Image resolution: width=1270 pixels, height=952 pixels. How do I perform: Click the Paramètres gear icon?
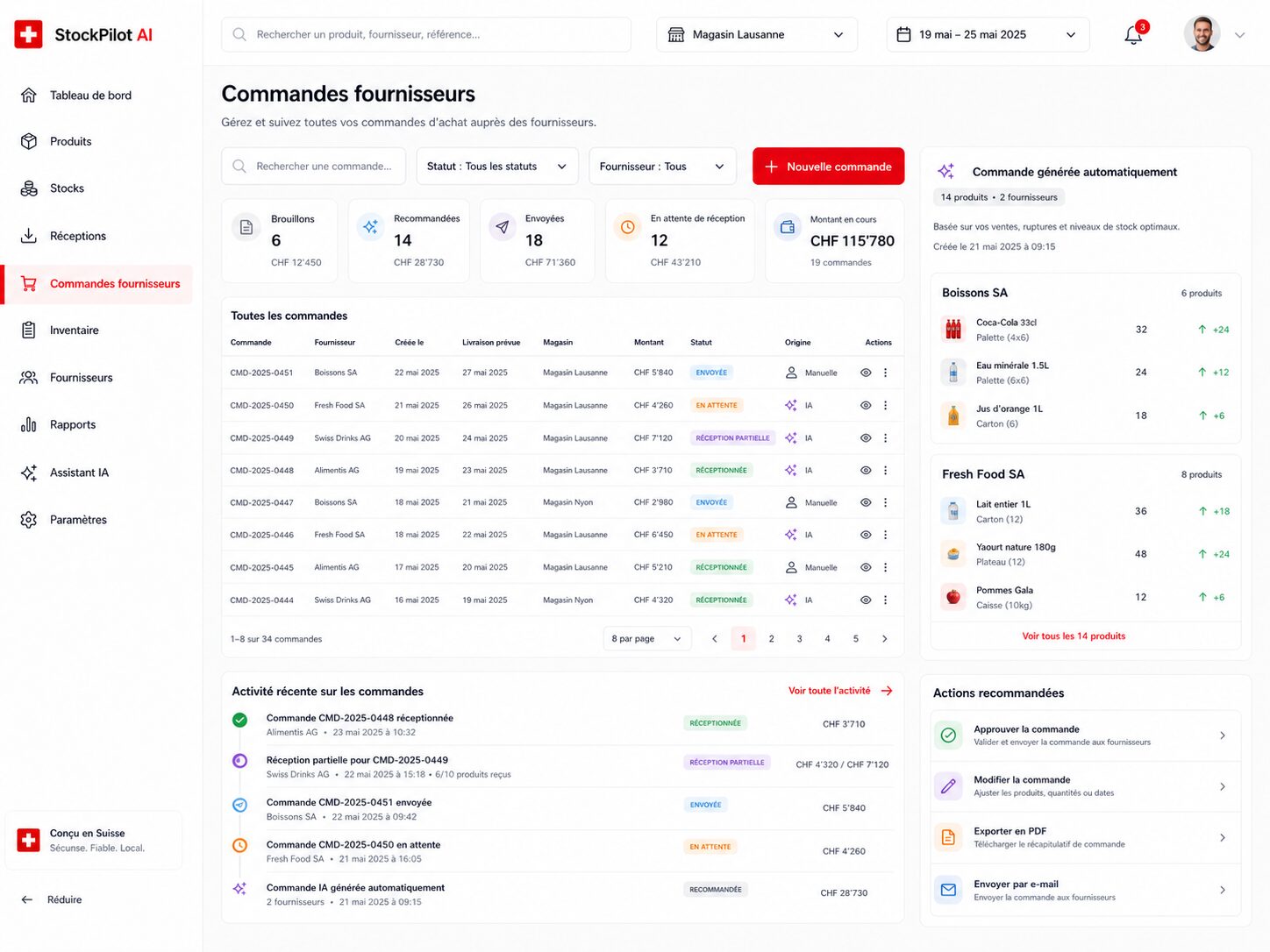coord(29,520)
